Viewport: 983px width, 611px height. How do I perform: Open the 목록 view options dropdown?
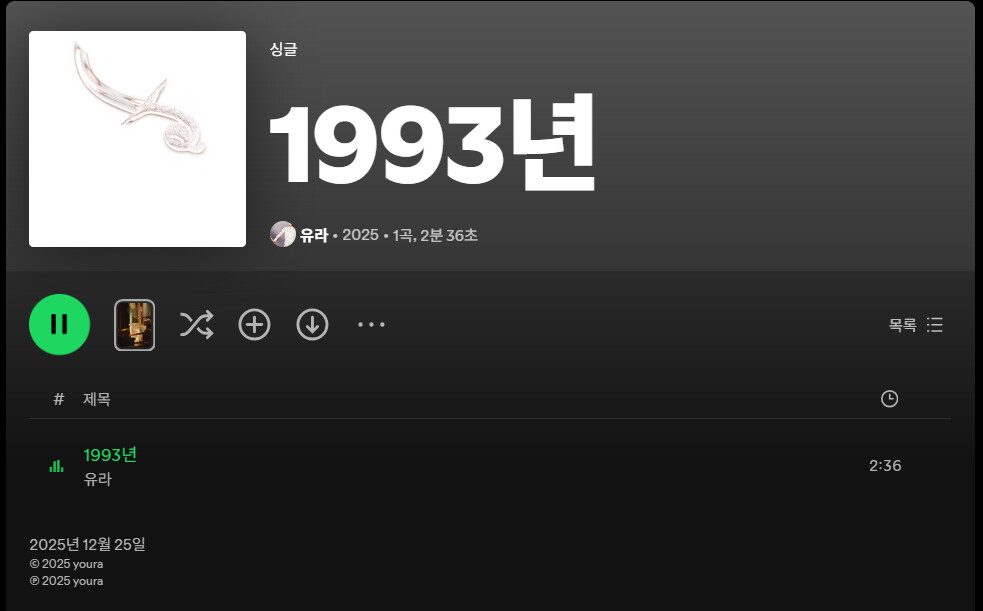(x=916, y=325)
